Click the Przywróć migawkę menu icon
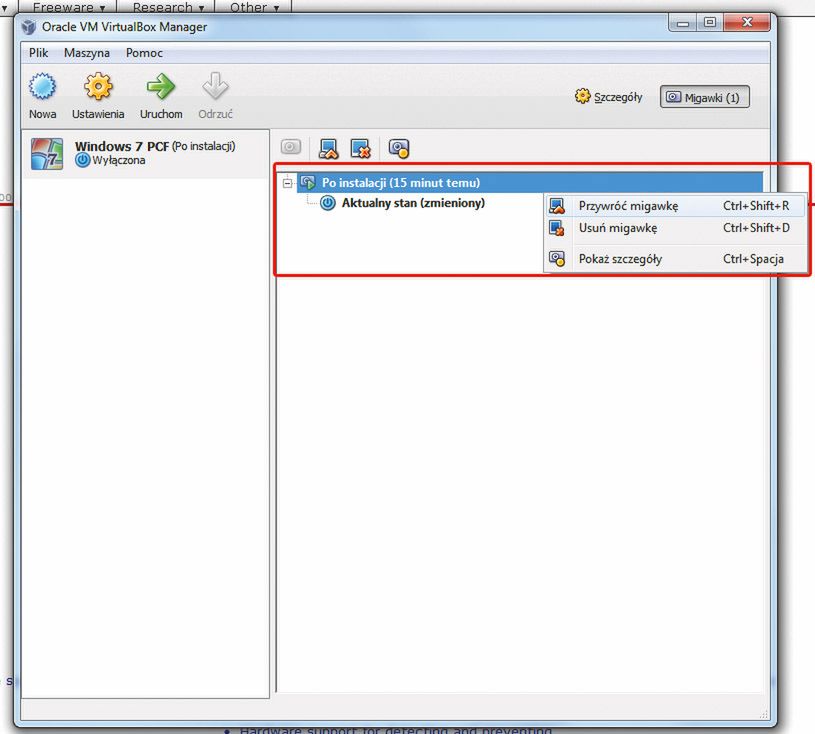The width and height of the screenshot is (815, 734). coord(557,206)
